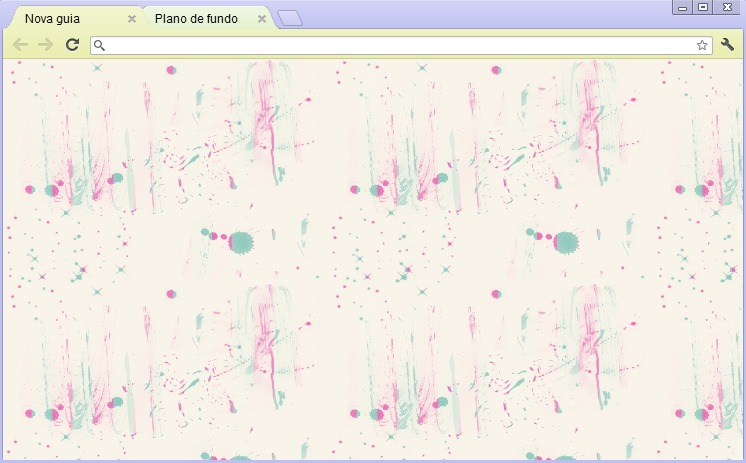The width and height of the screenshot is (746, 463).
Task: Switch to the Nova guia tab
Action: tap(76, 19)
